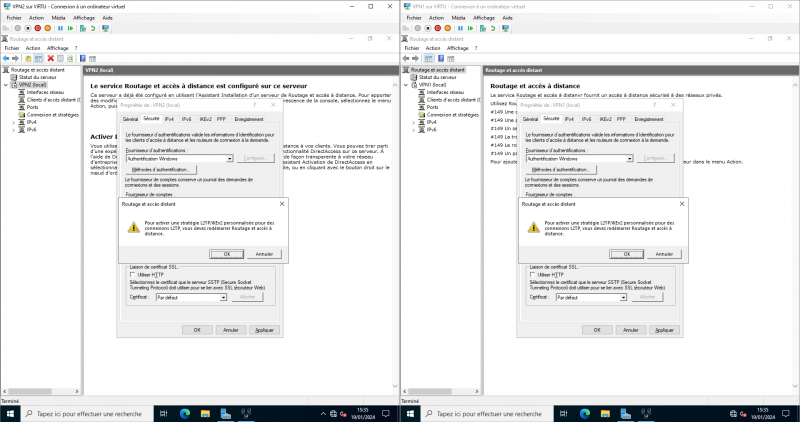800x422 pixels.
Task: Switch to Enregistrement tab in VPN1 properties
Action: [648, 119]
